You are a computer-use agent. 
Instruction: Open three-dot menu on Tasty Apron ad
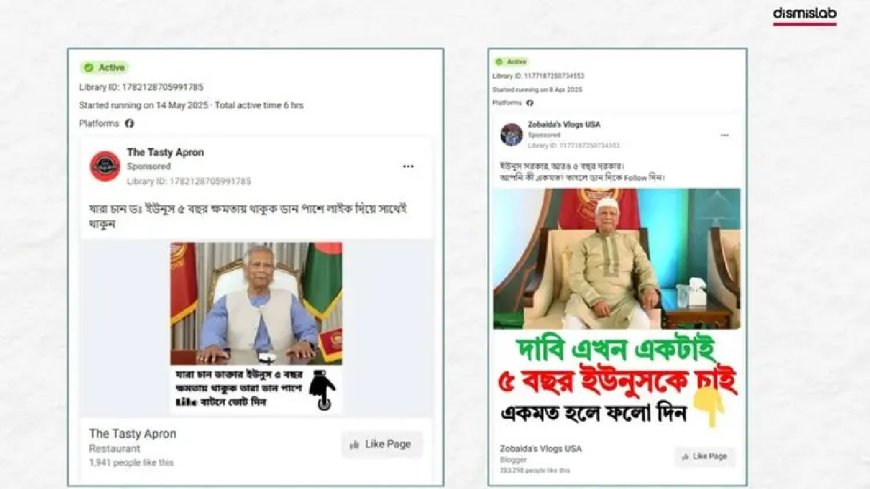[408, 167]
